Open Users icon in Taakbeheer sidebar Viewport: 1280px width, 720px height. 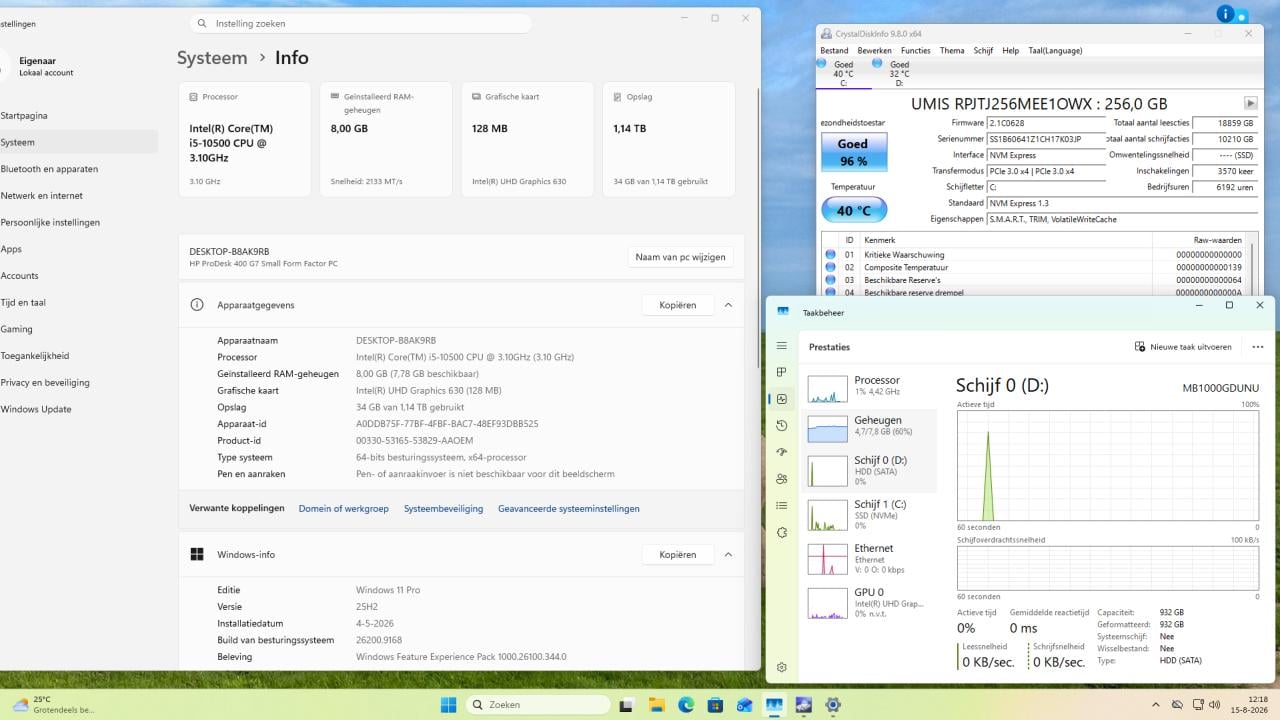click(x=782, y=479)
